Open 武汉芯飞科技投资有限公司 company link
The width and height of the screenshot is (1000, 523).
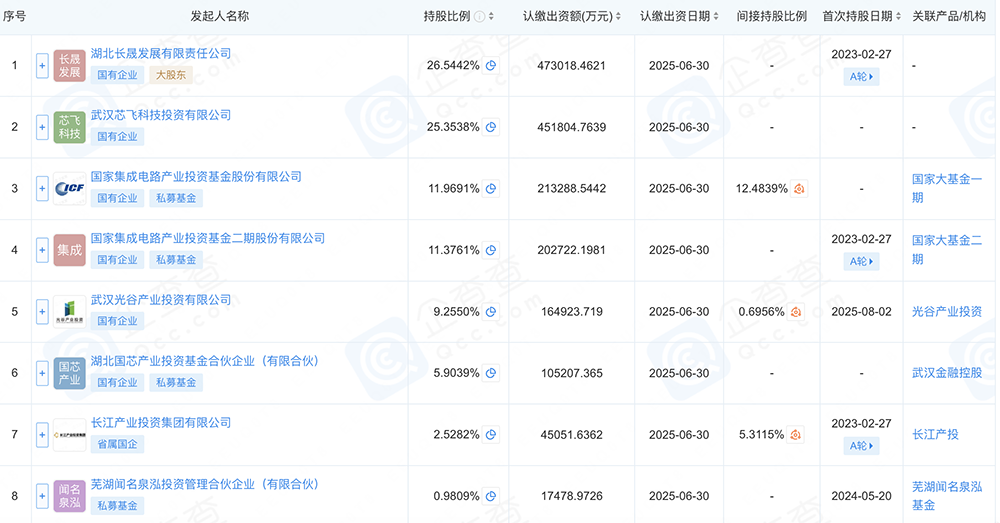161,115
